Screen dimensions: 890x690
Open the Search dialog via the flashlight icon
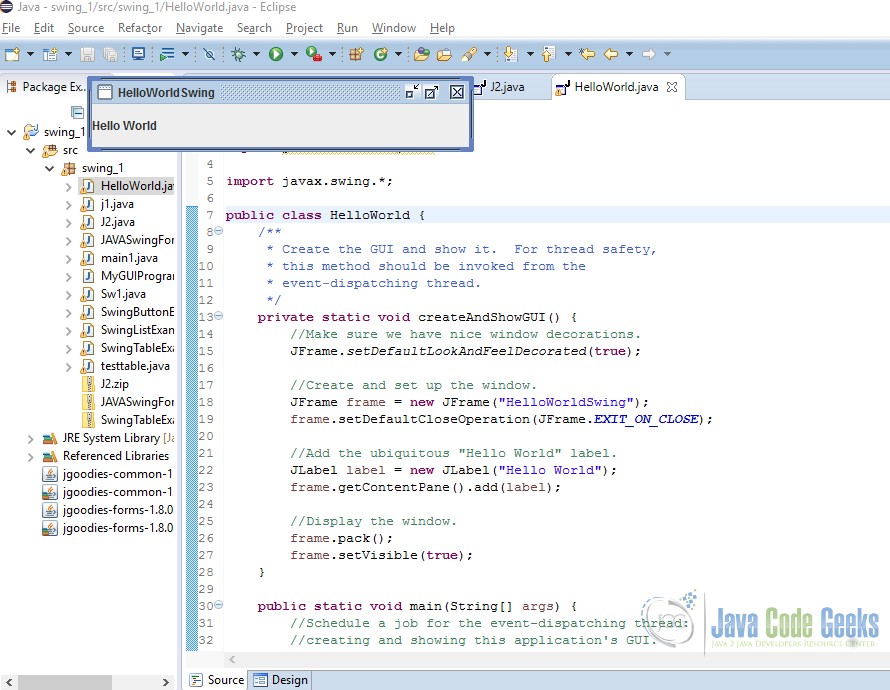(470, 54)
